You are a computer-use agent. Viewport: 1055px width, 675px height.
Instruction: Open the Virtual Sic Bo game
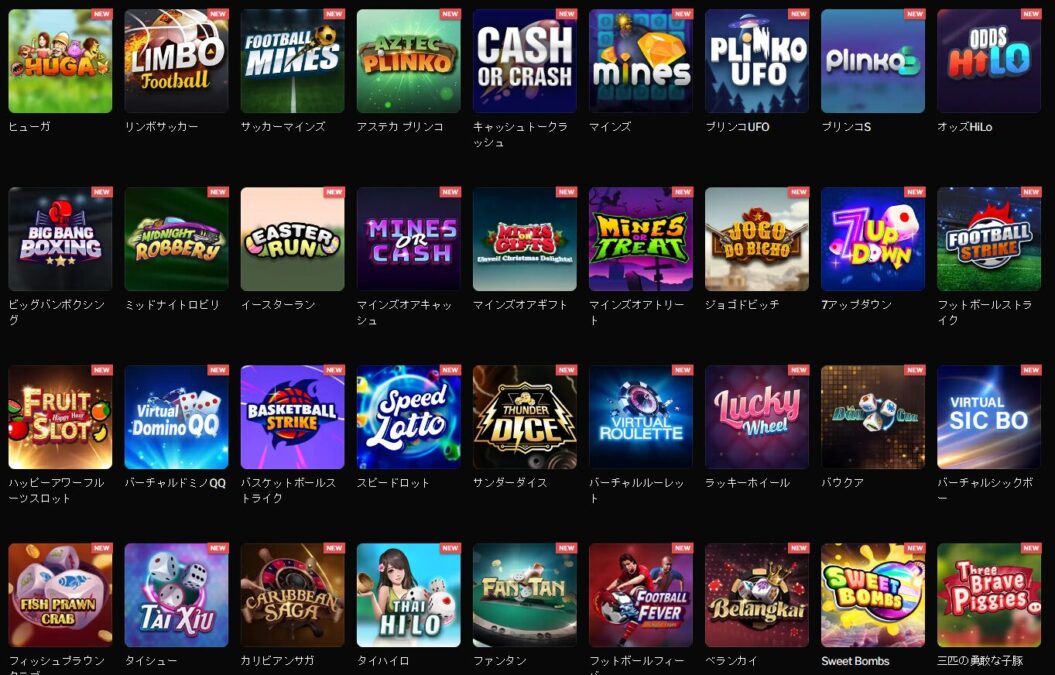(989, 417)
